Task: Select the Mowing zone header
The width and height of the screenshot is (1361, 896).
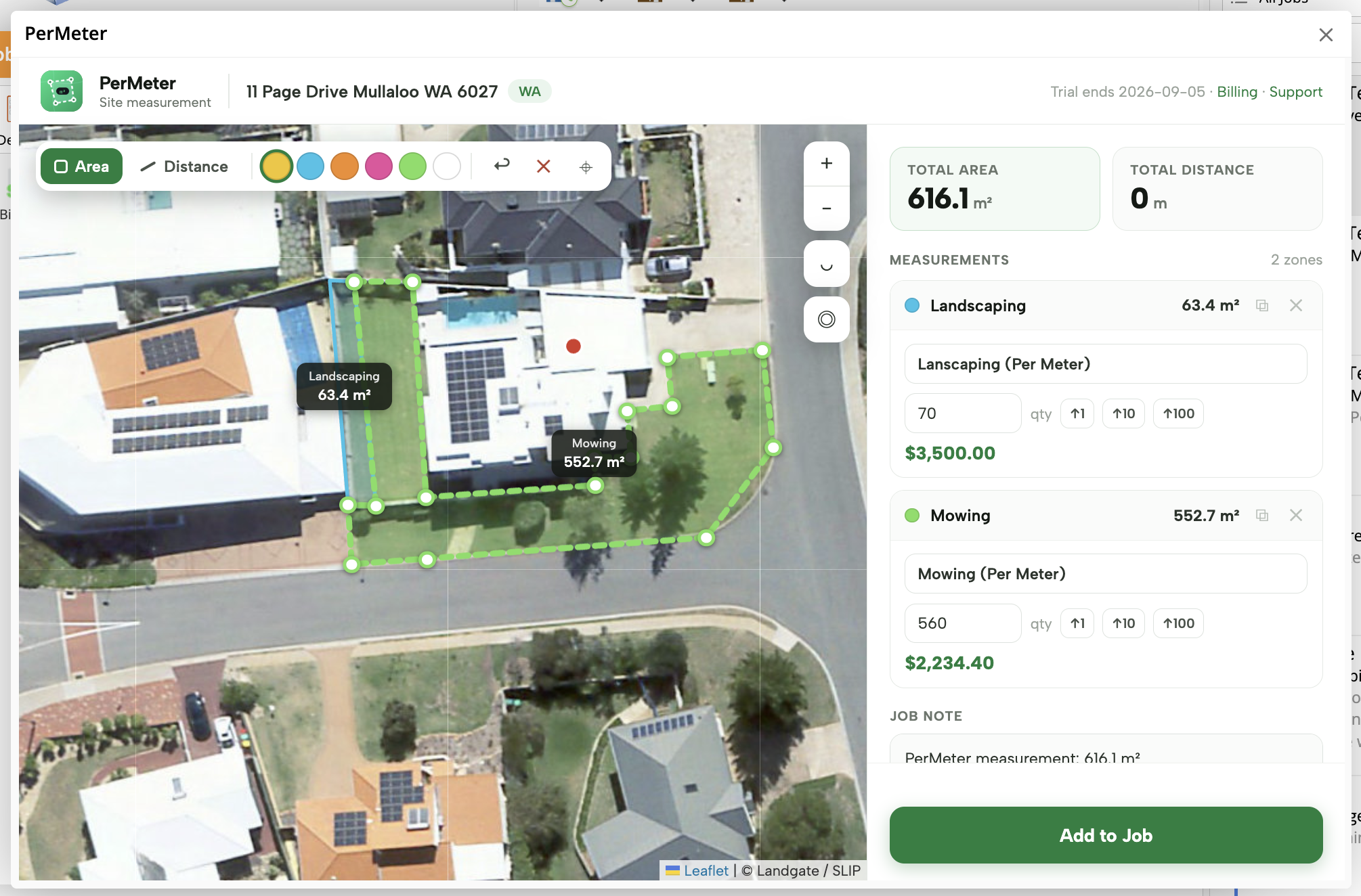Action: coord(1106,516)
